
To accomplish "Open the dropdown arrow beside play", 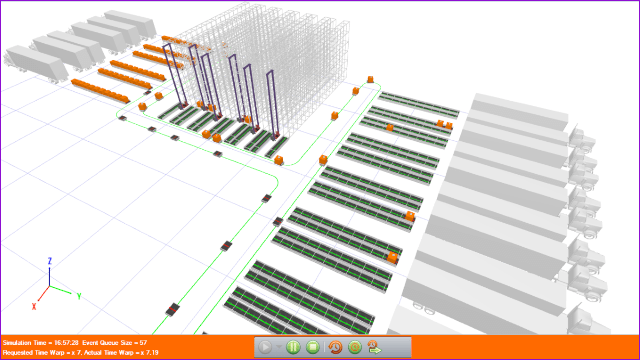I will coord(279,347).
